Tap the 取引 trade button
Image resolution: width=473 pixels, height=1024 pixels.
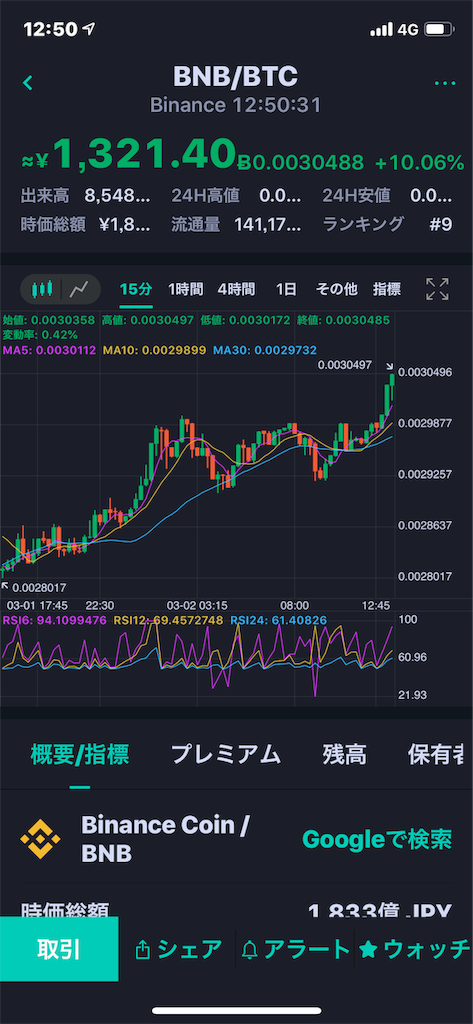coord(59,948)
